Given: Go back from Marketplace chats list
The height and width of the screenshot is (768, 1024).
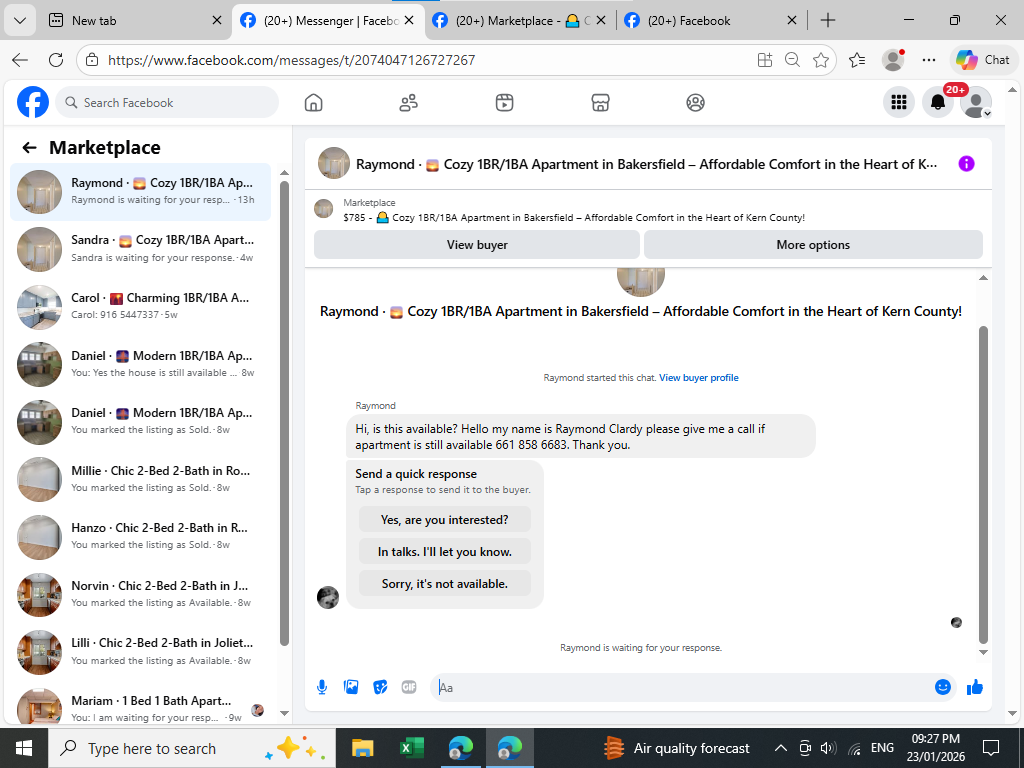Looking at the screenshot, I should pos(29,148).
